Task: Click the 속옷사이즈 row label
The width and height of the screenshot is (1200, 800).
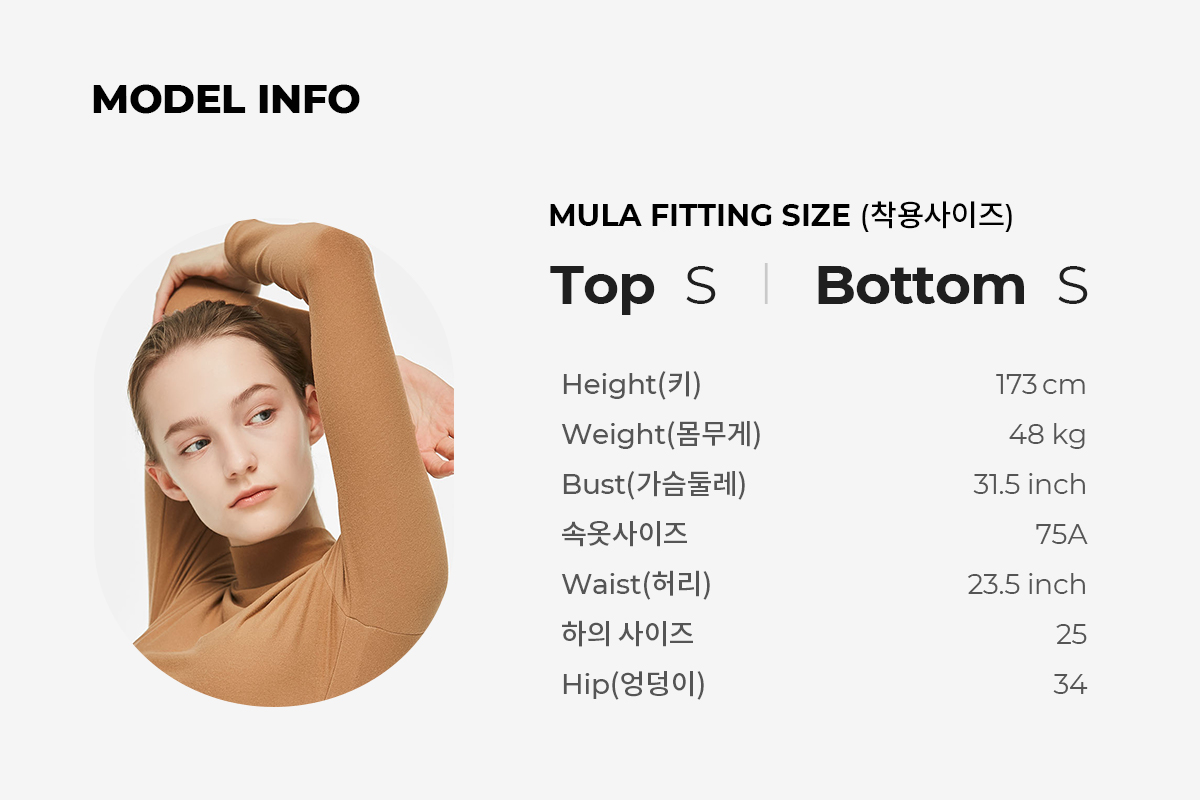Action: click(625, 534)
